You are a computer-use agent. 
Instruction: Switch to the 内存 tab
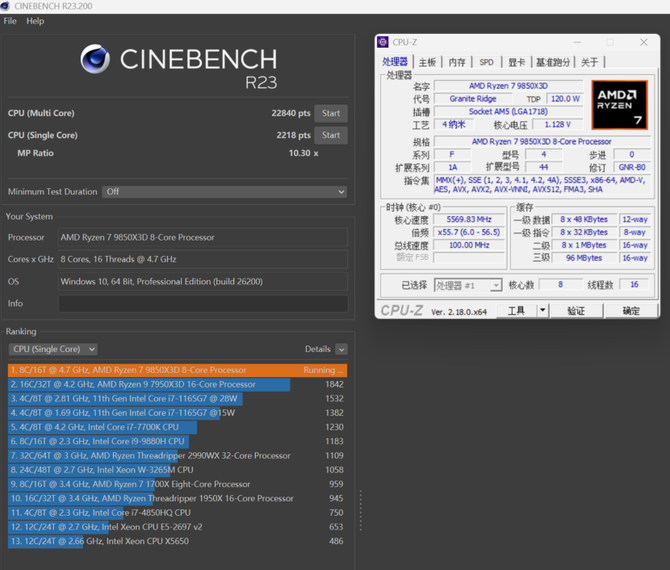[x=457, y=62]
